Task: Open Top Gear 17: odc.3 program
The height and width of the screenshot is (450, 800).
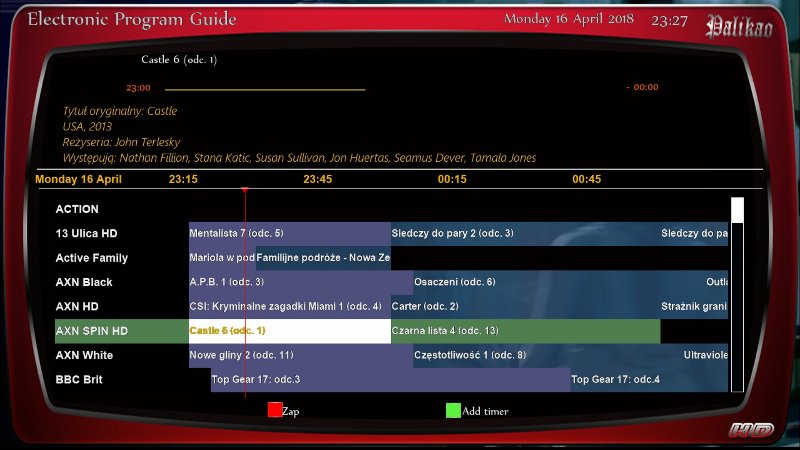Action: 390,380
